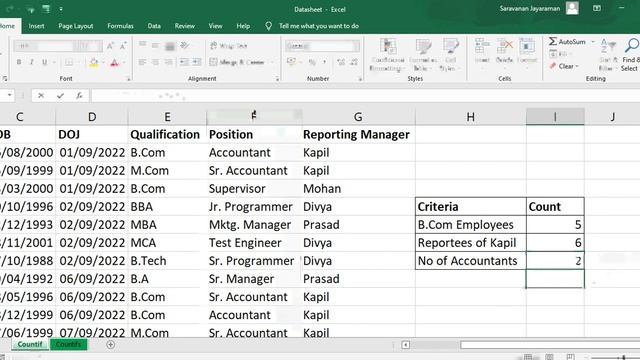
Task: Open Cell Styles gallery
Action: tap(450, 55)
